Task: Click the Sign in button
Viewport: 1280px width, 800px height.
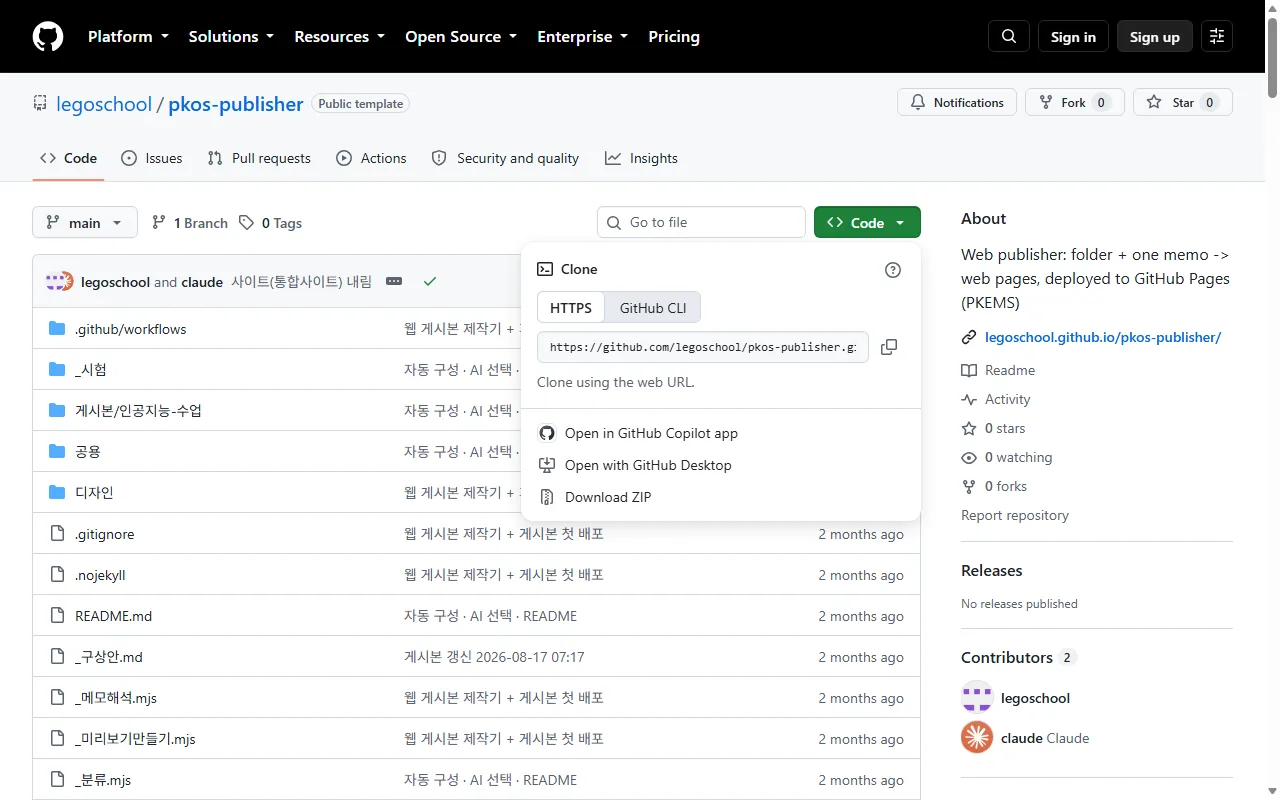Action: coord(1073,37)
